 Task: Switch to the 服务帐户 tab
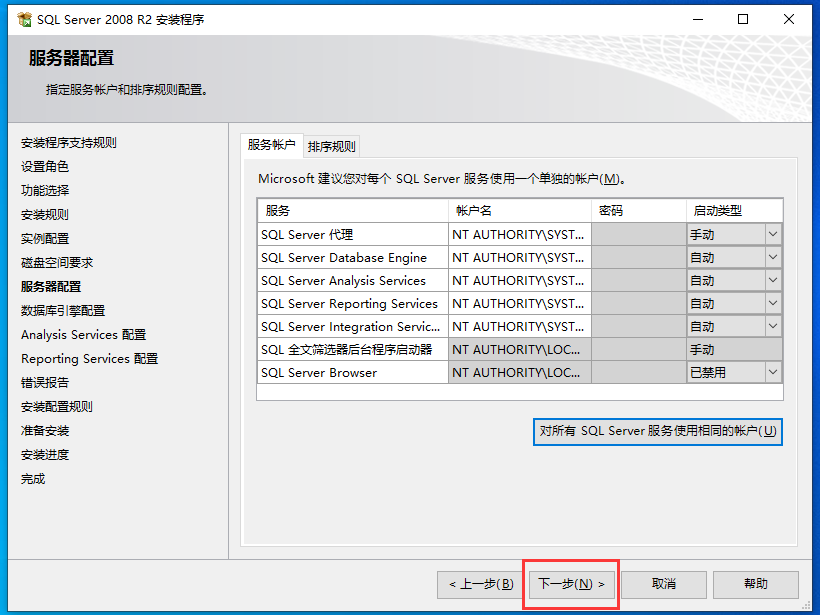tap(271, 145)
